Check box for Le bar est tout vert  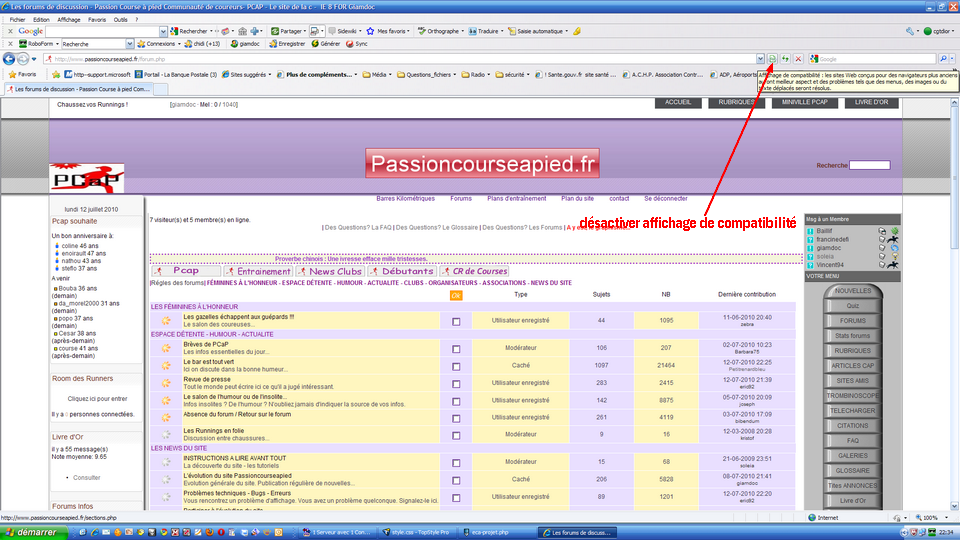point(456,367)
